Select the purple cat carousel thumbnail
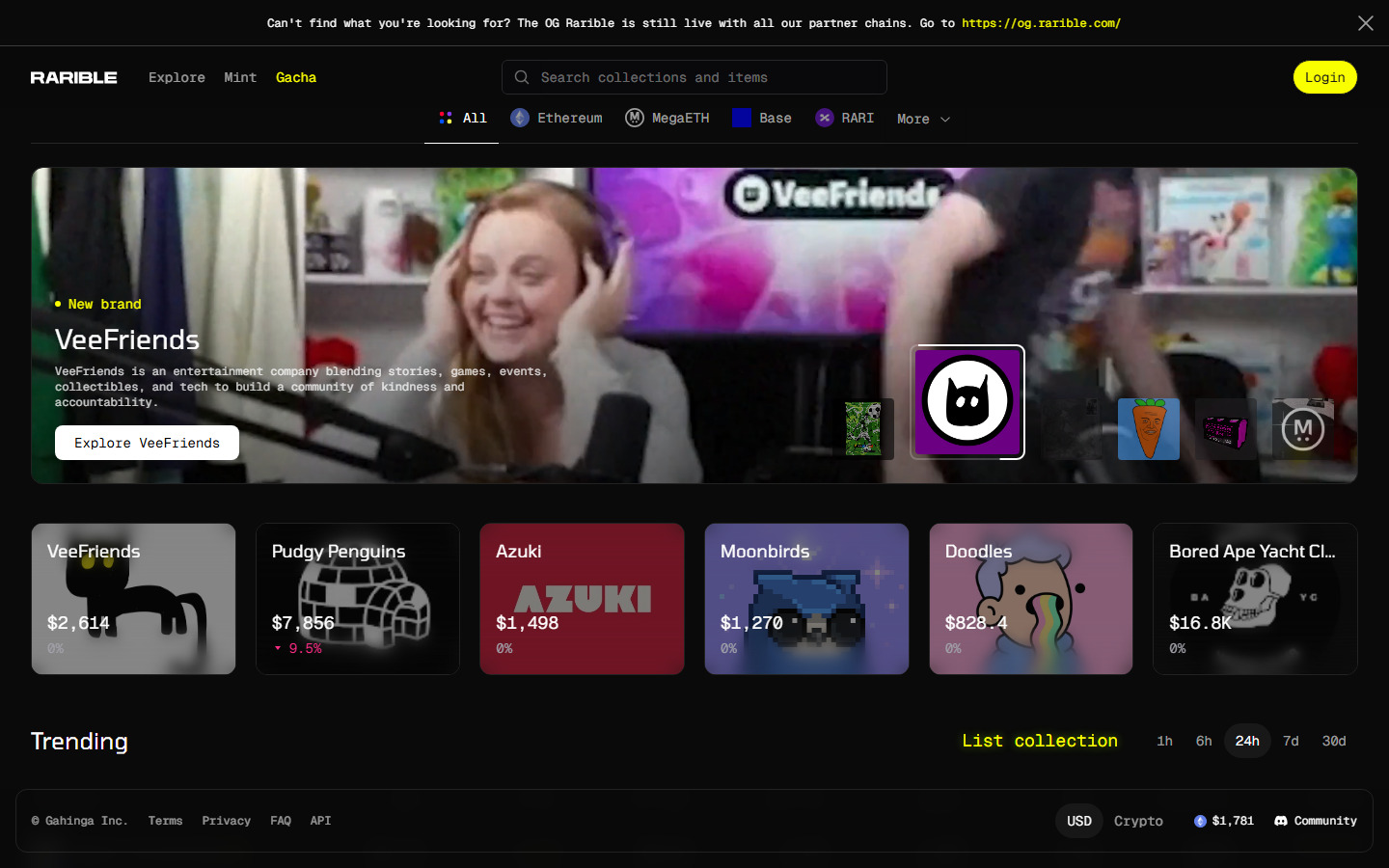Viewport: 1389px width, 868px height. (967, 402)
